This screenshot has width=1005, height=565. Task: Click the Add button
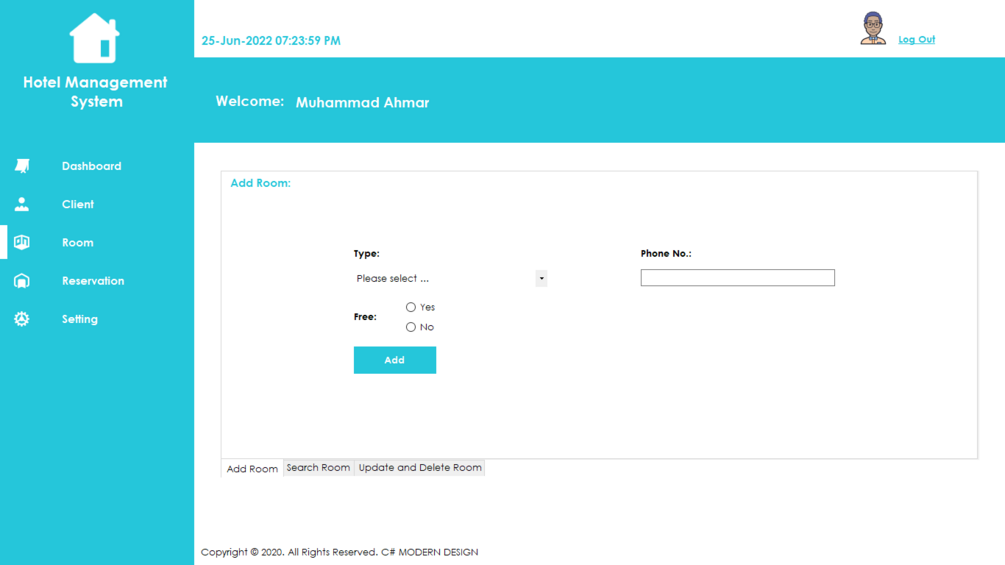point(395,360)
